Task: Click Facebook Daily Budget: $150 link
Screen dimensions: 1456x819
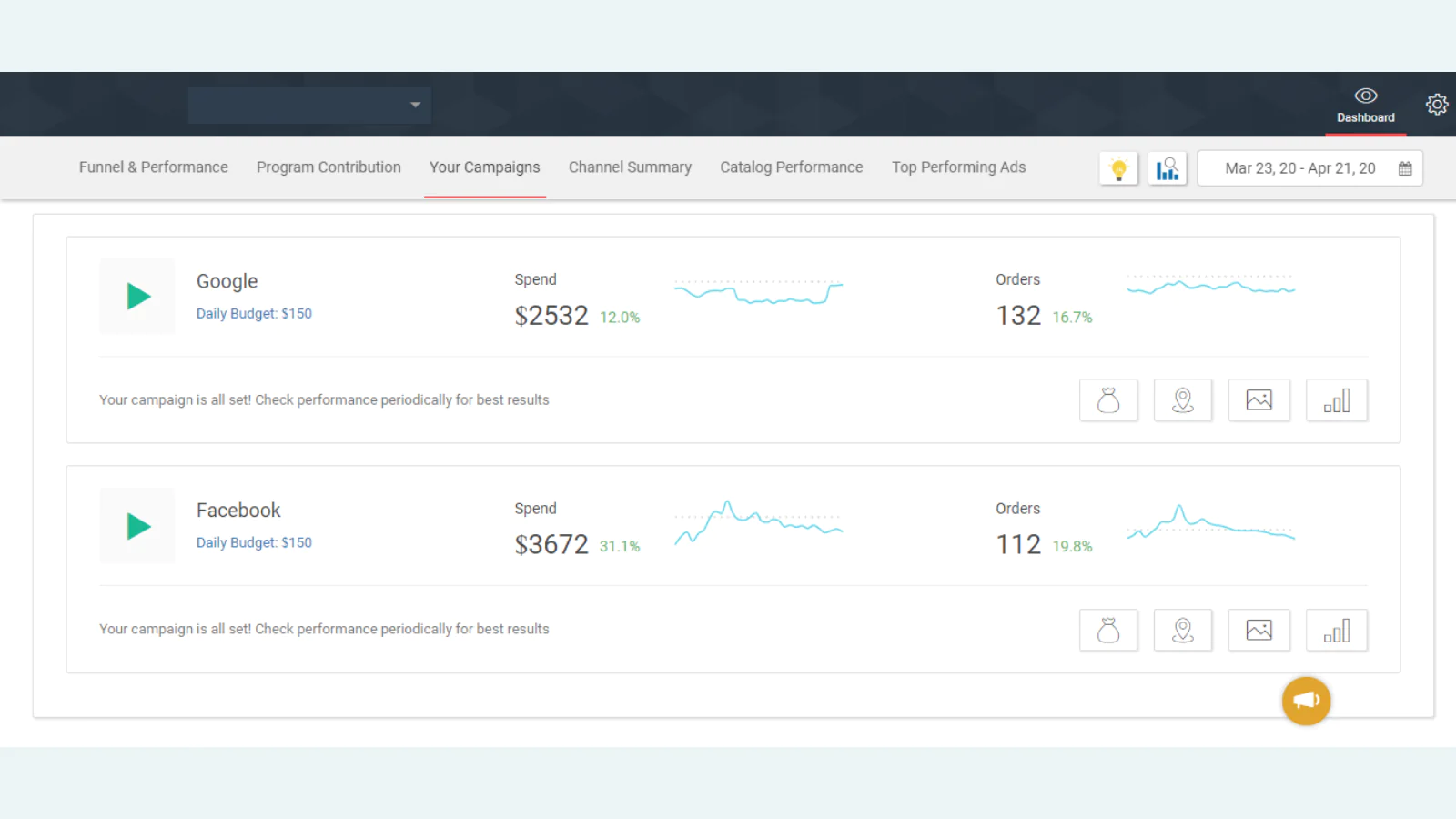Action: coord(254,542)
